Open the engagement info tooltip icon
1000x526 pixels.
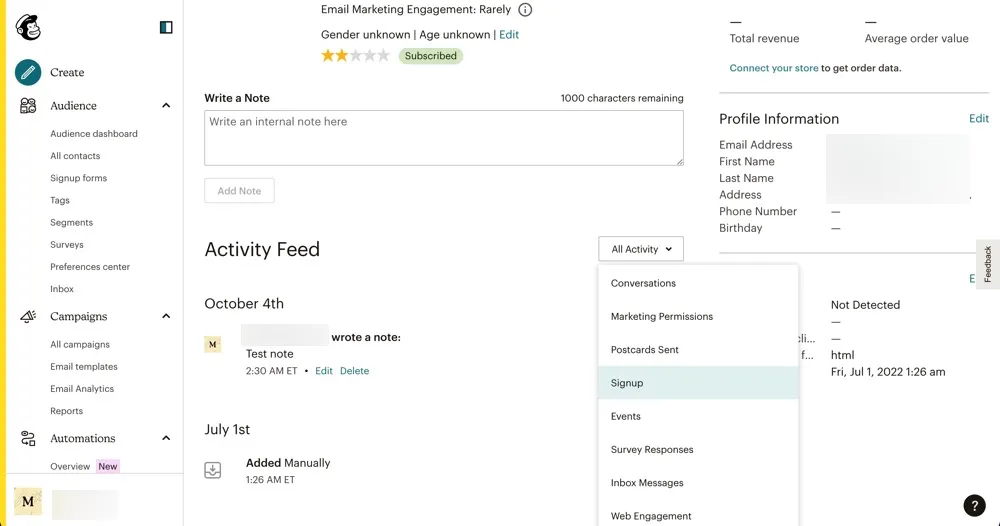(525, 10)
